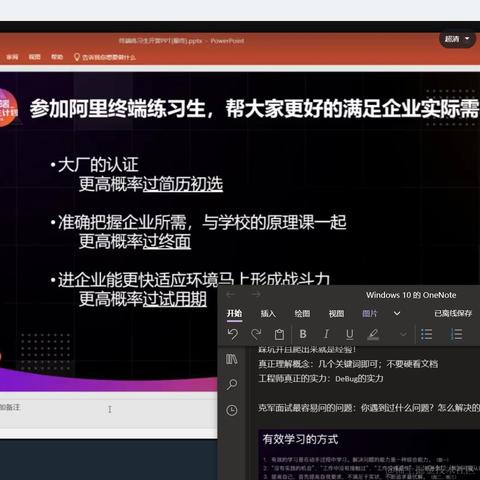Switch to the 图片 tab in OneNote
The height and width of the screenshot is (480, 480).
click(x=369, y=313)
